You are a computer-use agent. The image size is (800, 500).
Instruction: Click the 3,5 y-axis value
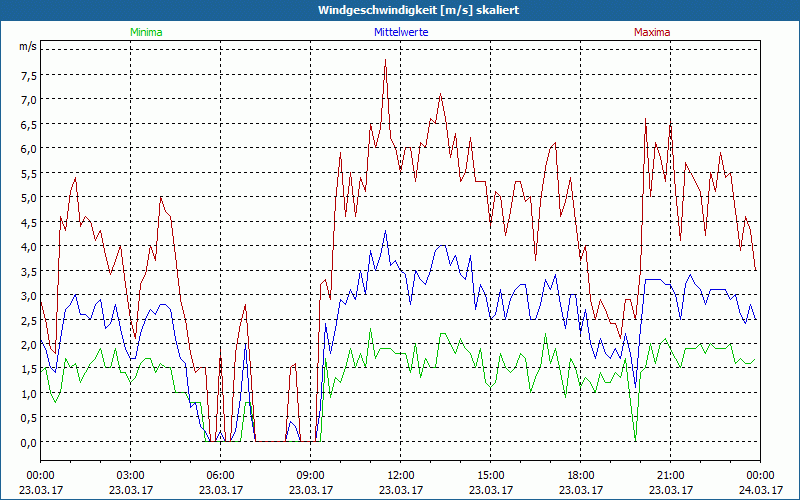click(x=29, y=271)
